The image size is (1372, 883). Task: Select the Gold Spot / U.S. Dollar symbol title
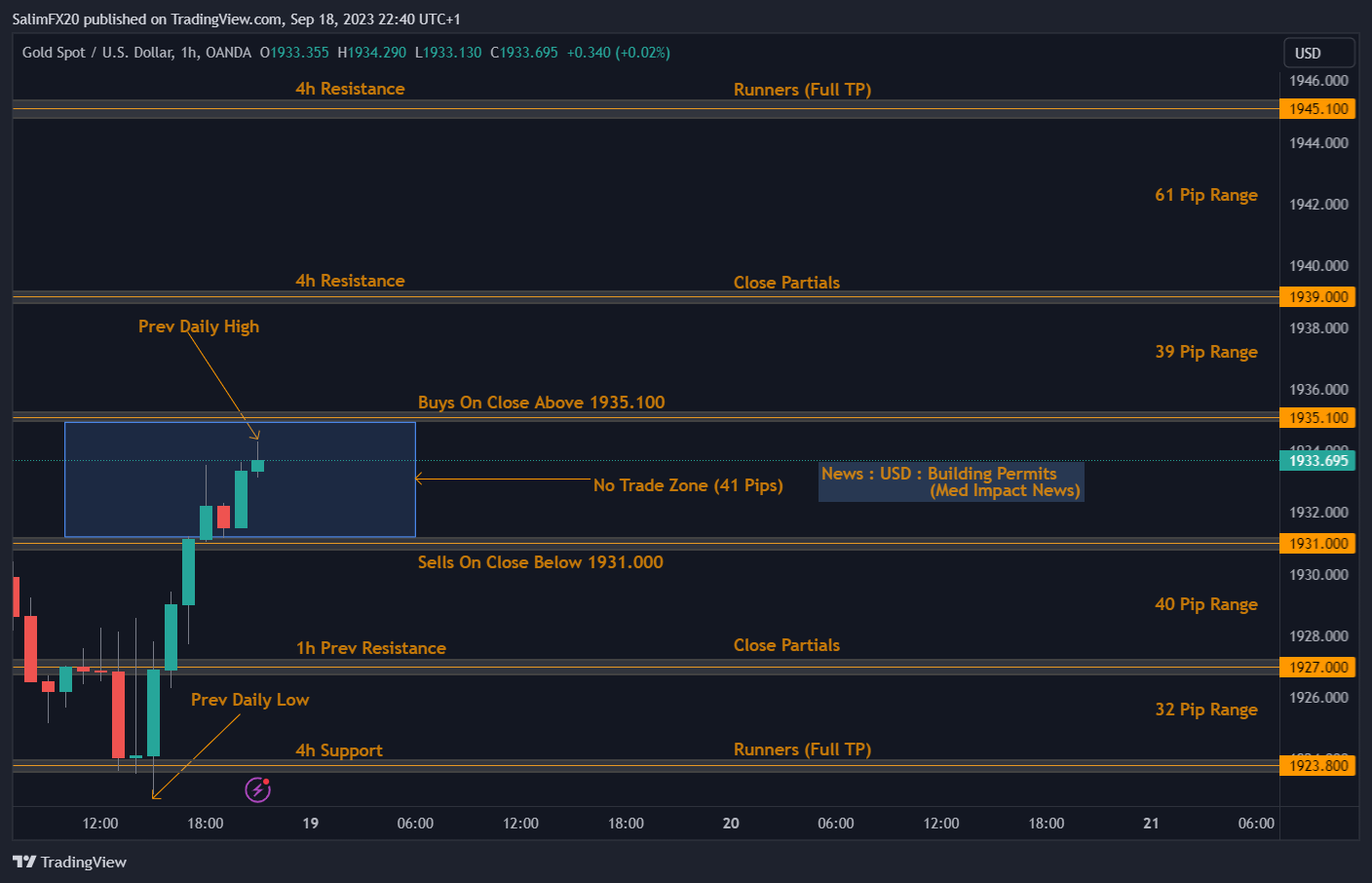100,53
